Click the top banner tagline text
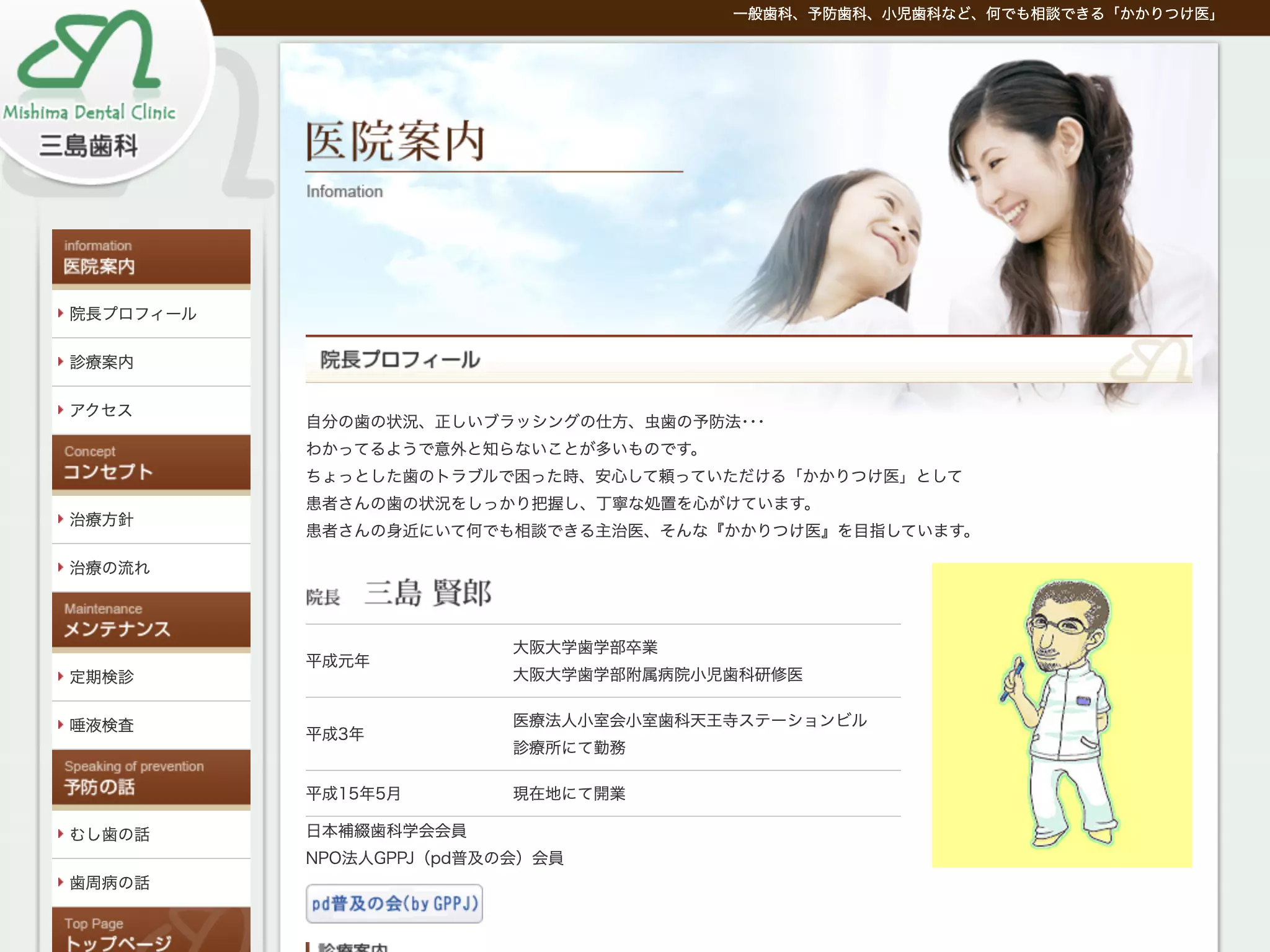 click(977, 14)
